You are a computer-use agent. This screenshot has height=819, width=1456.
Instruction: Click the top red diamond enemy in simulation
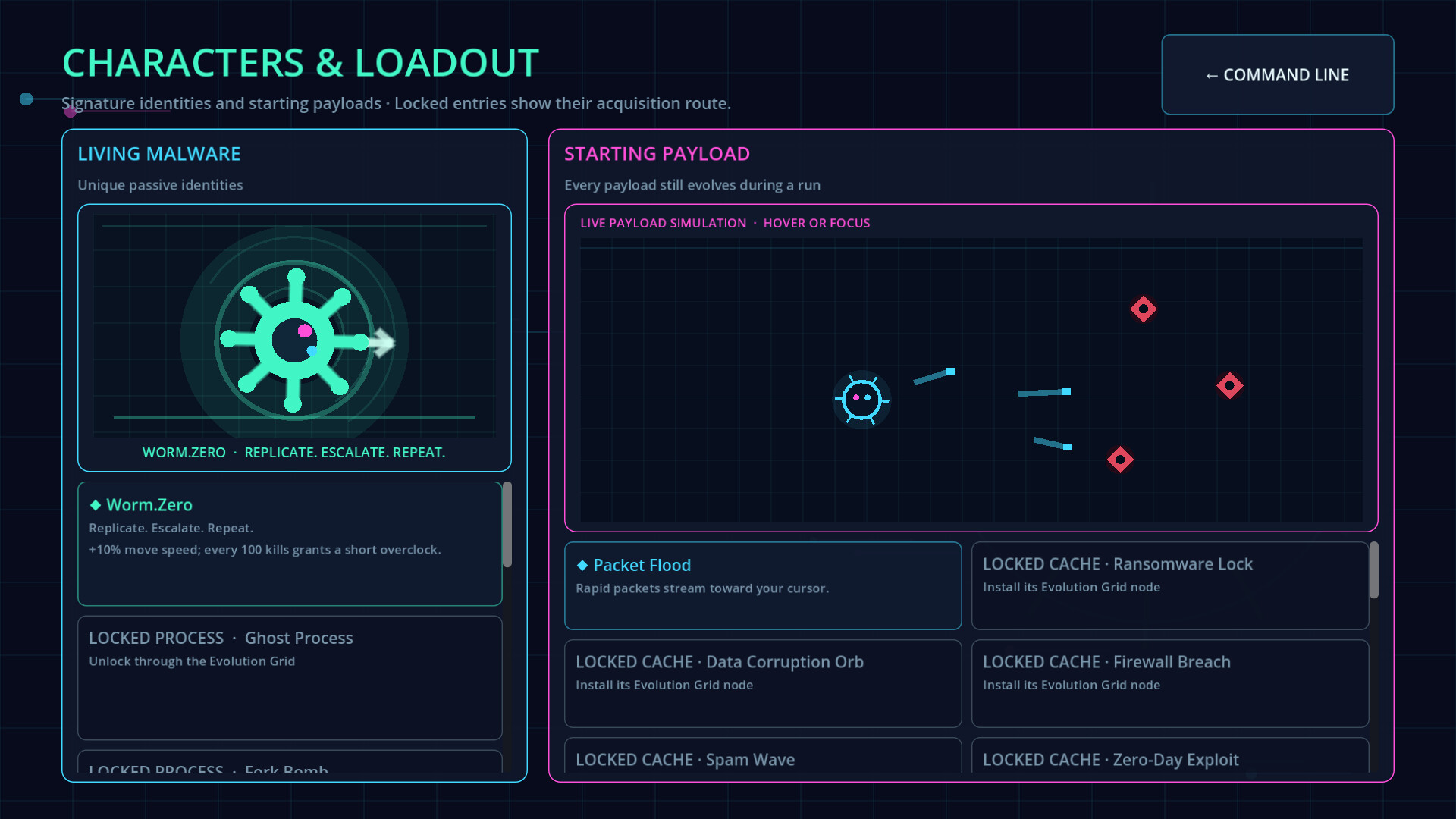1144,309
